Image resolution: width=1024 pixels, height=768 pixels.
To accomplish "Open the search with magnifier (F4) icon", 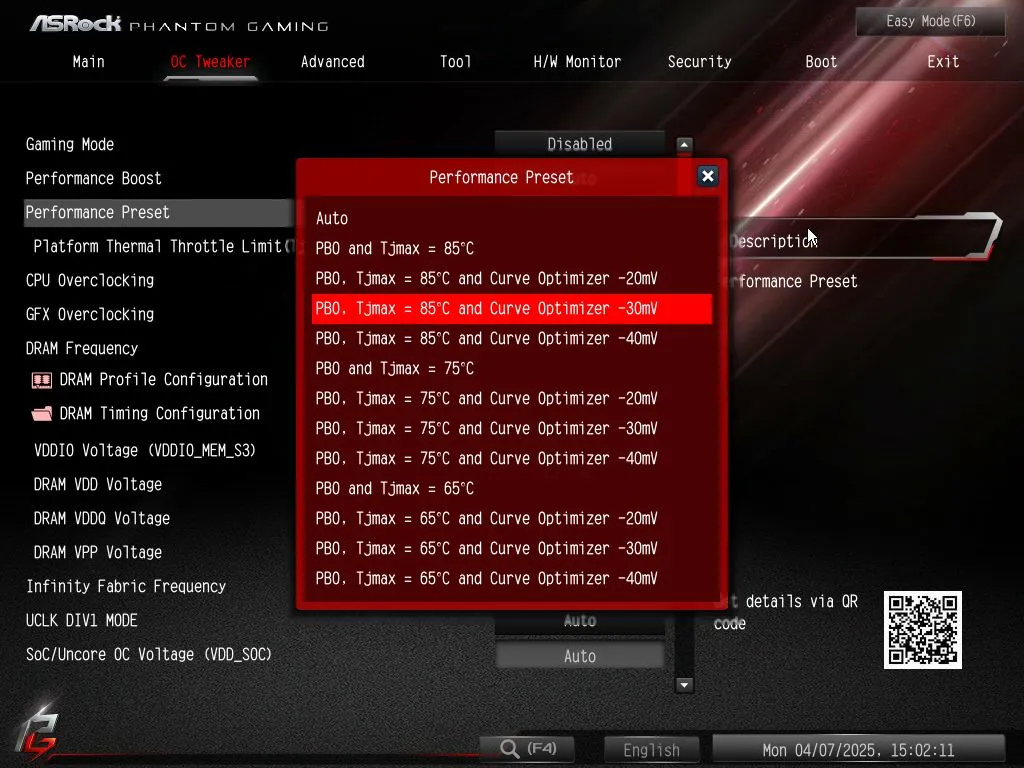I will coord(526,747).
